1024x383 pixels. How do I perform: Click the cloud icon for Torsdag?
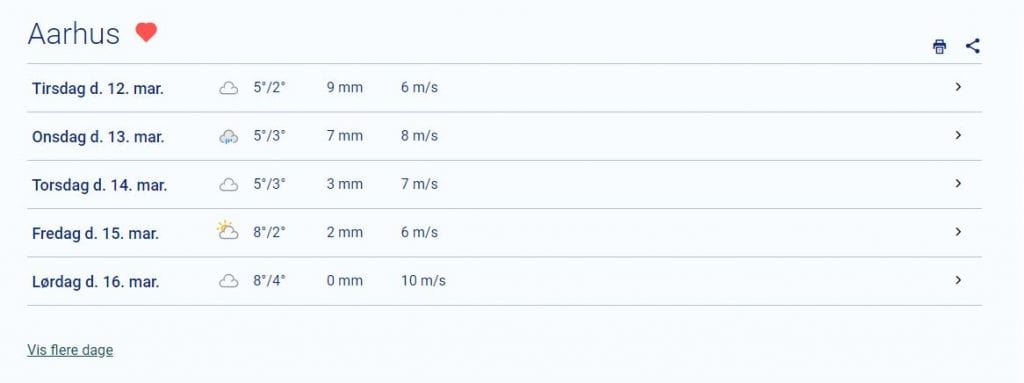(x=228, y=185)
